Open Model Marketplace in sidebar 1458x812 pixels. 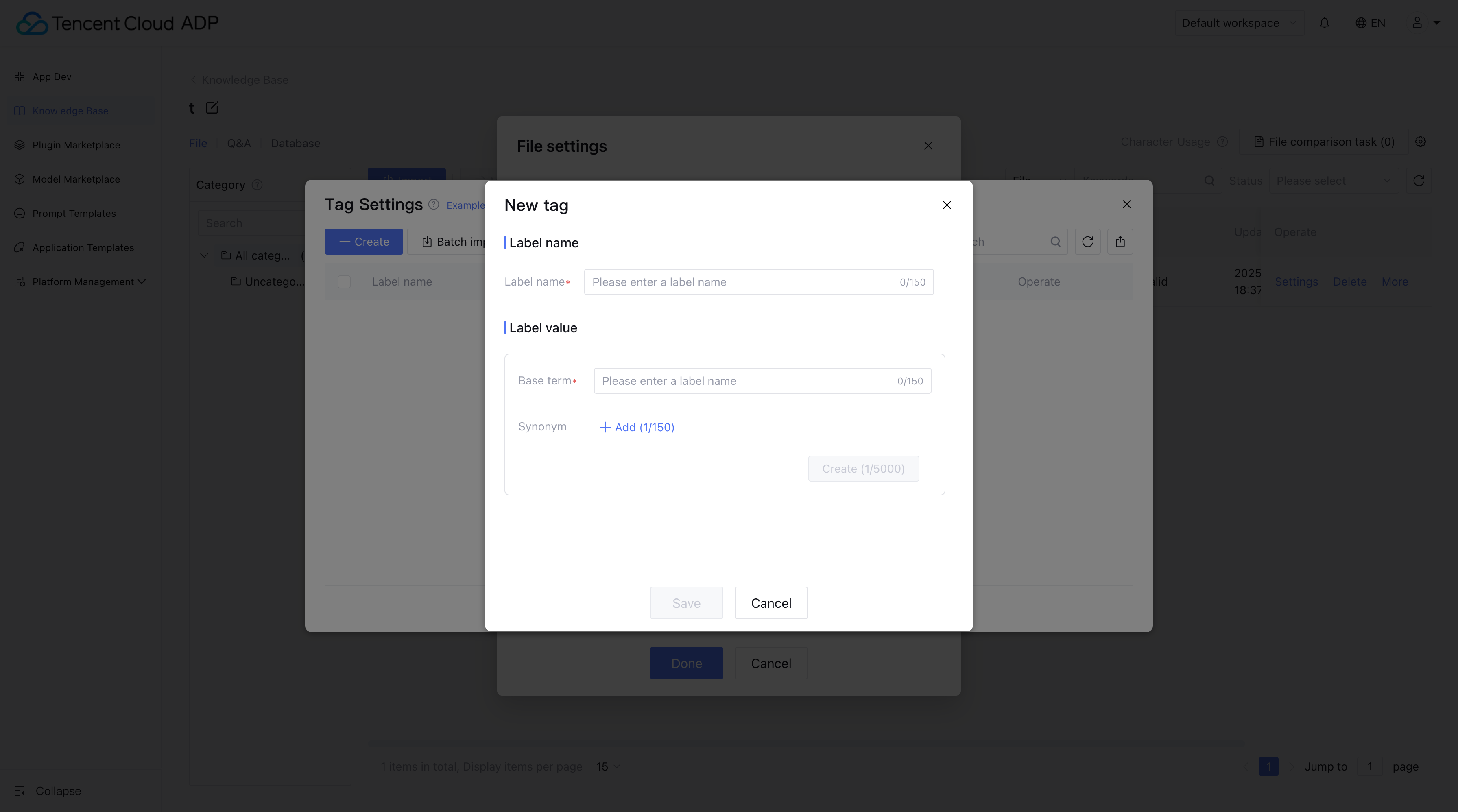click(x=76, y=179)
